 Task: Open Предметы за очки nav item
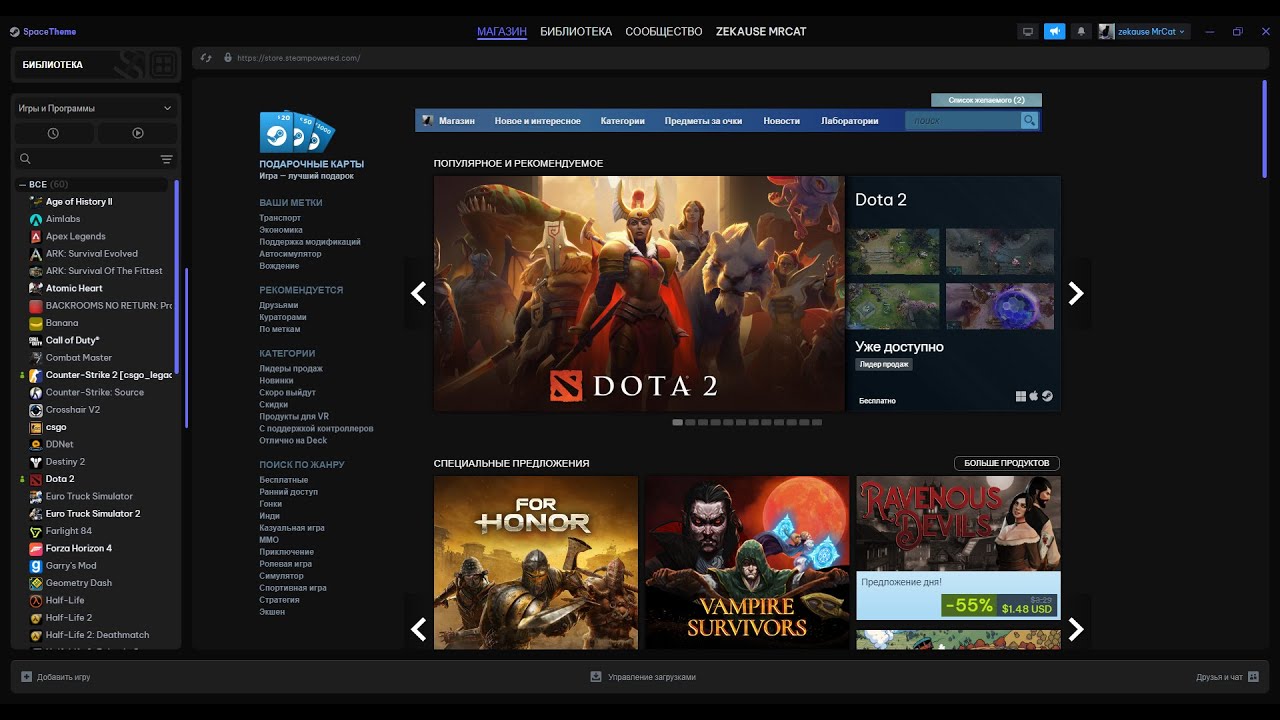703,121
